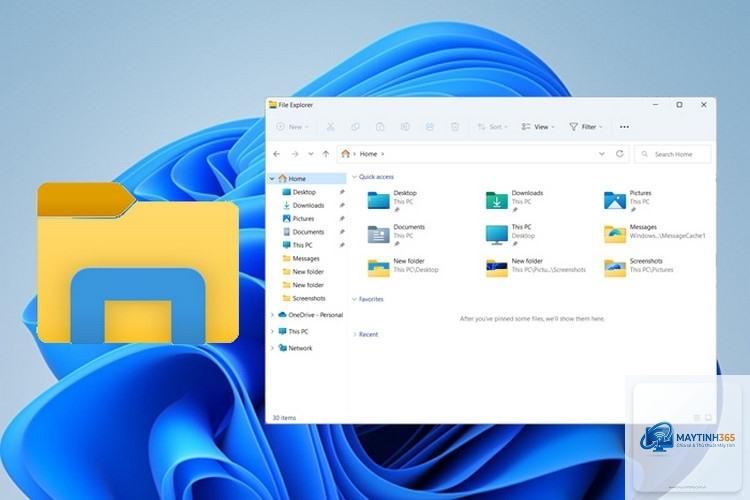This screenshot has width=750, height=500.
Task: Open the New item dropdown
Action: click(x=292, y=127)
